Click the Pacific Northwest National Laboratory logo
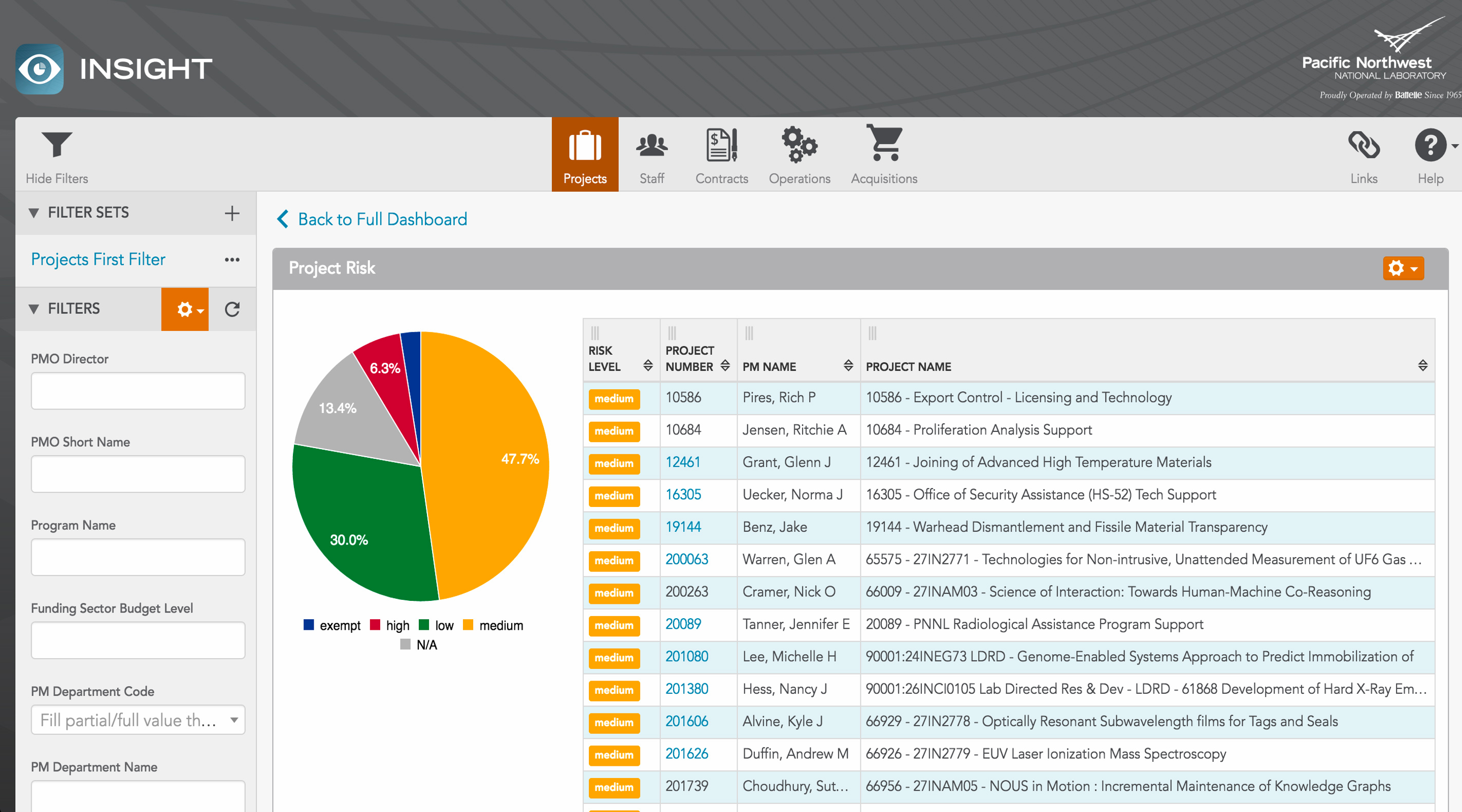 (x=1381, y=58)
